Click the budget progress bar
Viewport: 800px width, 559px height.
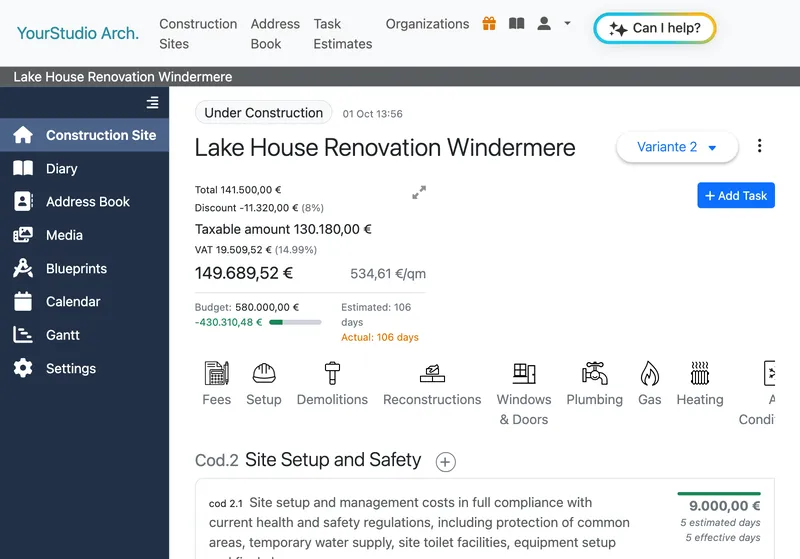295,322
